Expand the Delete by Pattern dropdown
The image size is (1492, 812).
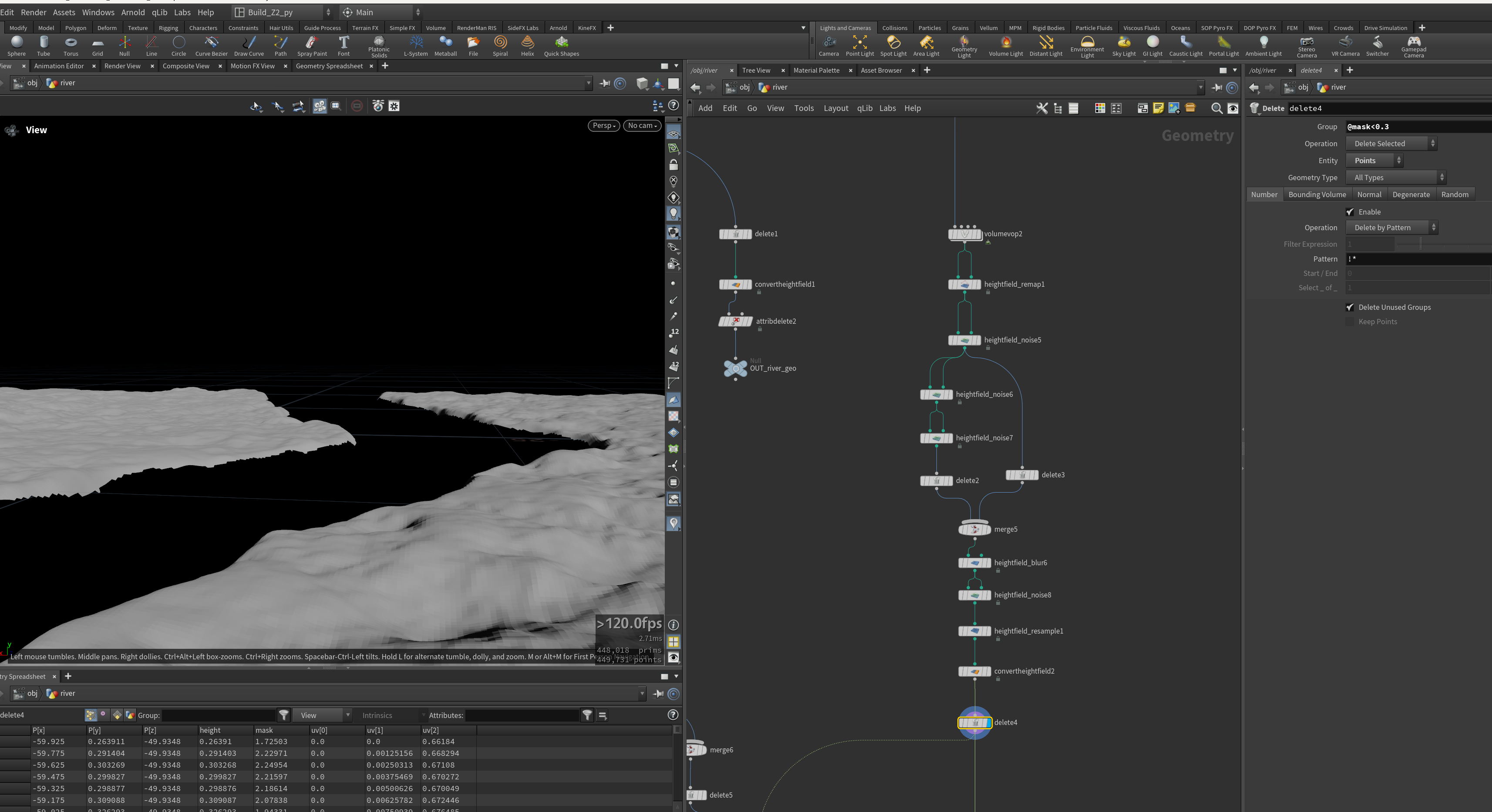pyautogui.click(x=1392, y=228)
